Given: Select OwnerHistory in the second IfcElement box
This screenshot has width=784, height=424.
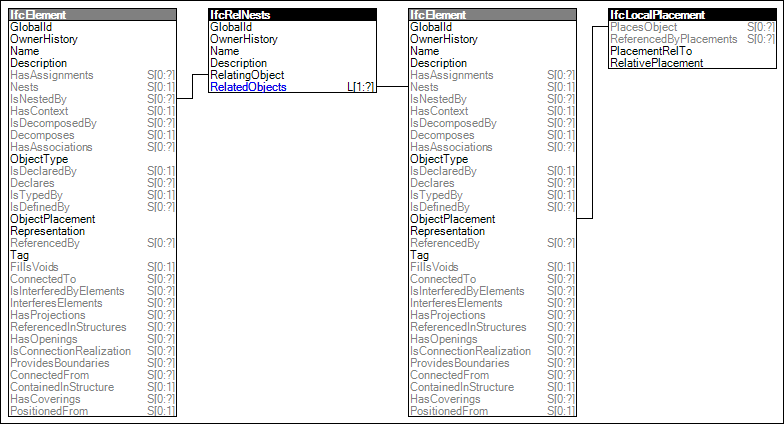Looking at the screenshot, I should click(444, 39).
